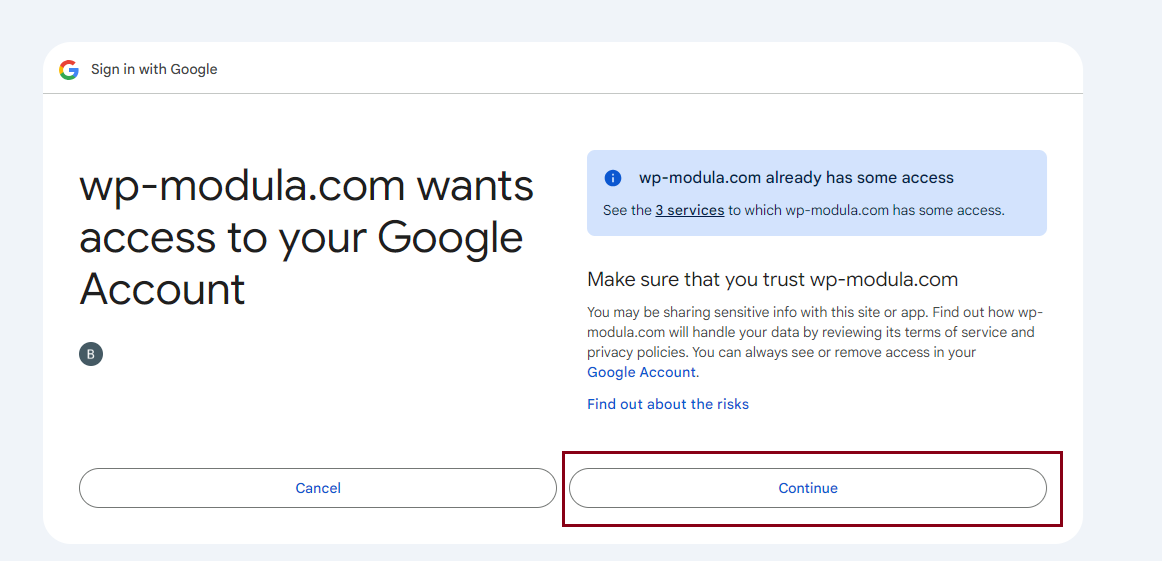The height and width of the screenshot is (561, 1162).
Task: Click the "to which wp-modula.com has some access" text
Action: 866,211
